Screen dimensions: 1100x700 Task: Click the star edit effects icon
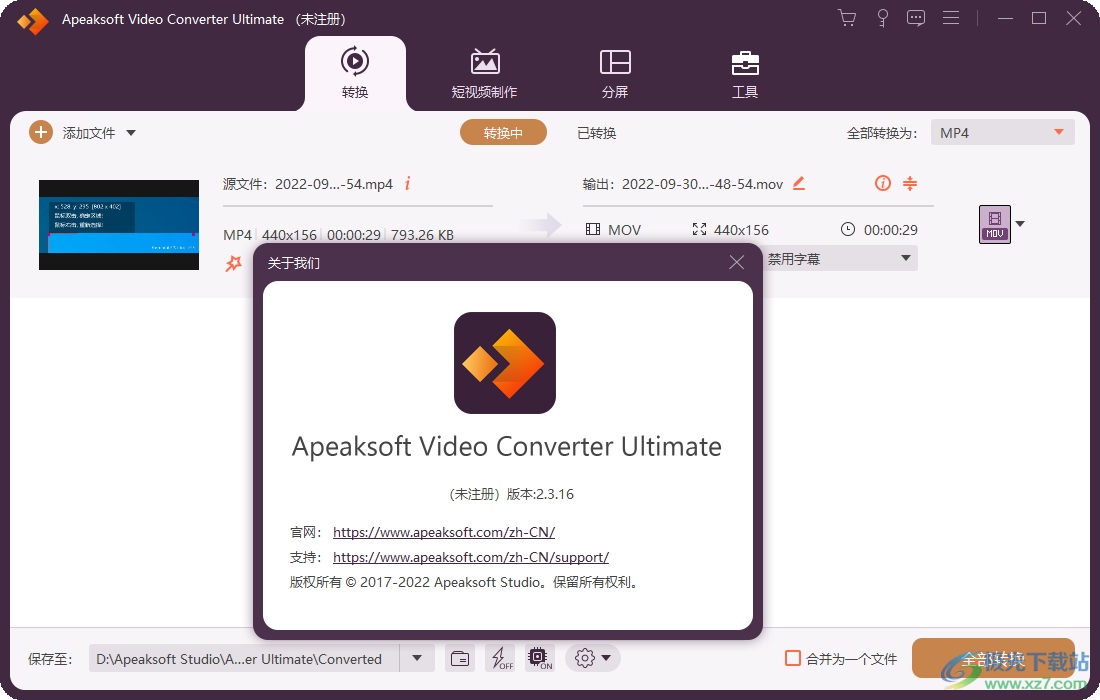click(234, 264)
